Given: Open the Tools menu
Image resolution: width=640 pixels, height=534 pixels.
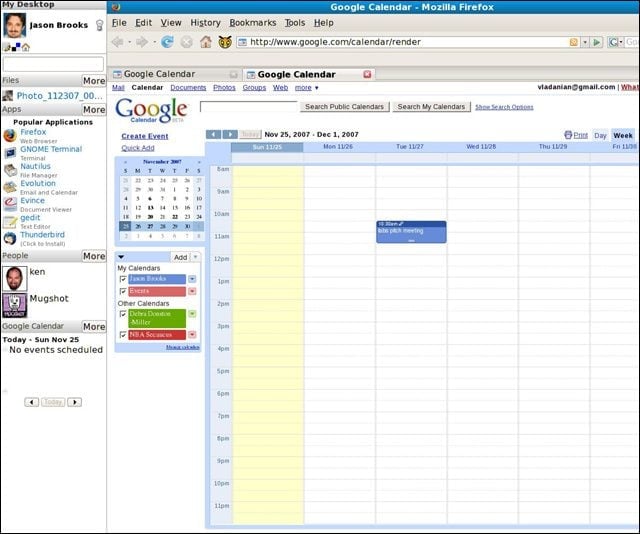Looking at the screenshot, I should pos(295,23).
